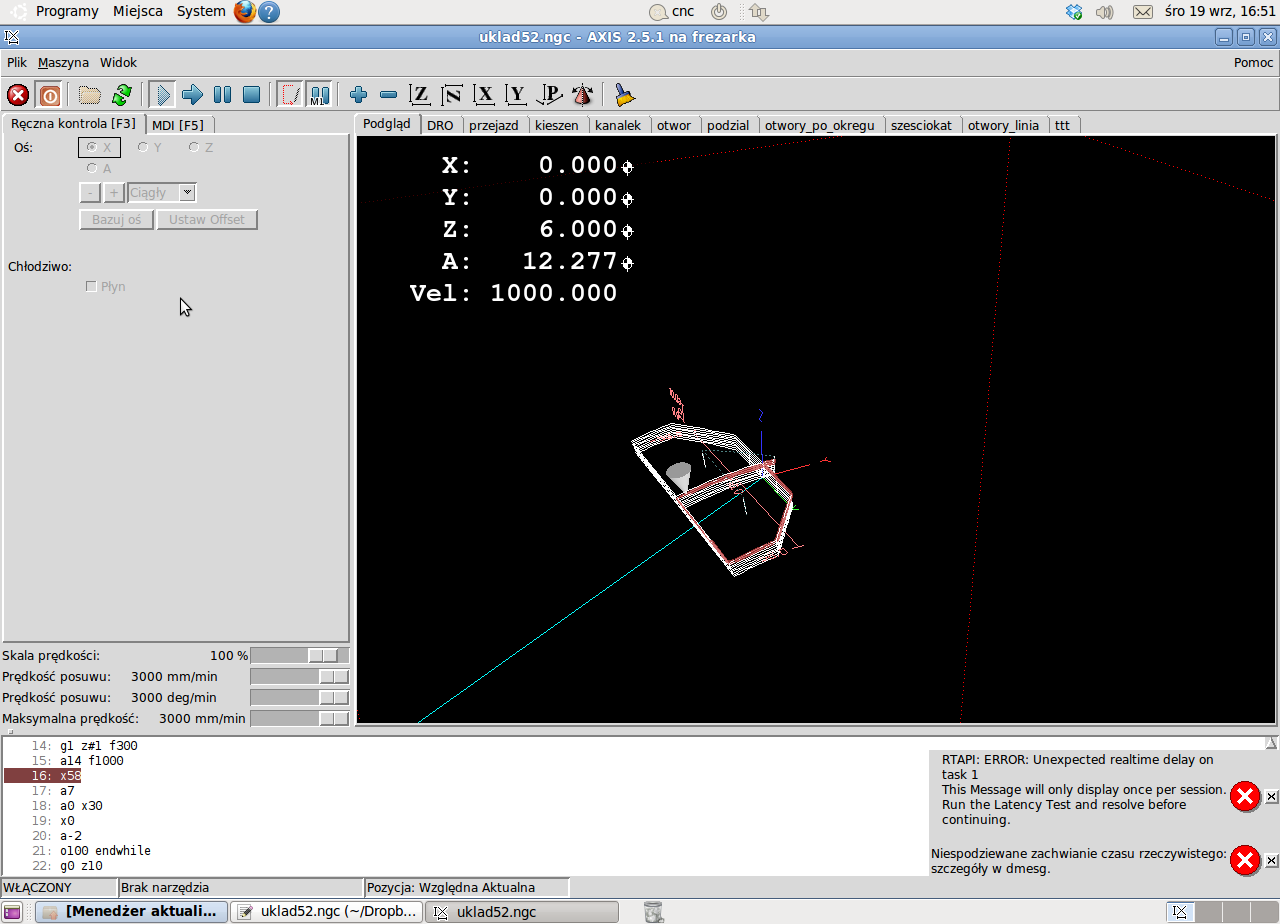Open the przejazd tab
This screenshot has width=1280, height=924.
[494, 125]
